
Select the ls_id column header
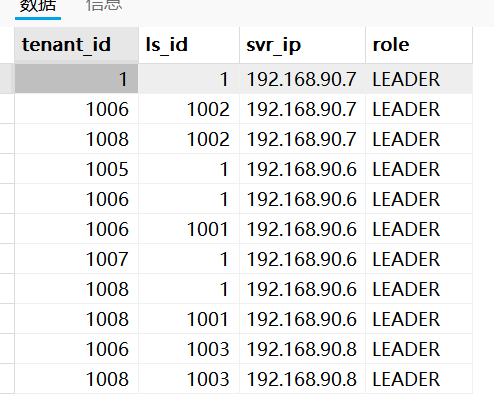(x=189, y=45)
